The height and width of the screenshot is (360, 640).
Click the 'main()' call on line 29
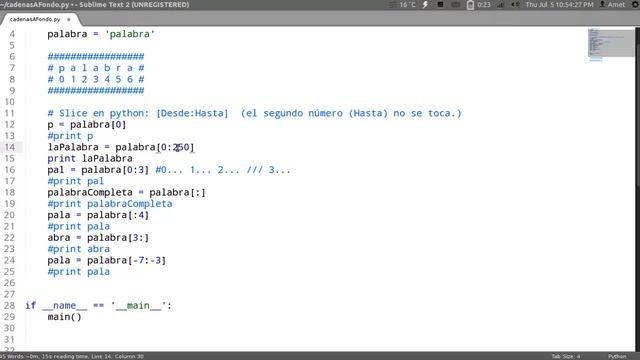point(64,317)
